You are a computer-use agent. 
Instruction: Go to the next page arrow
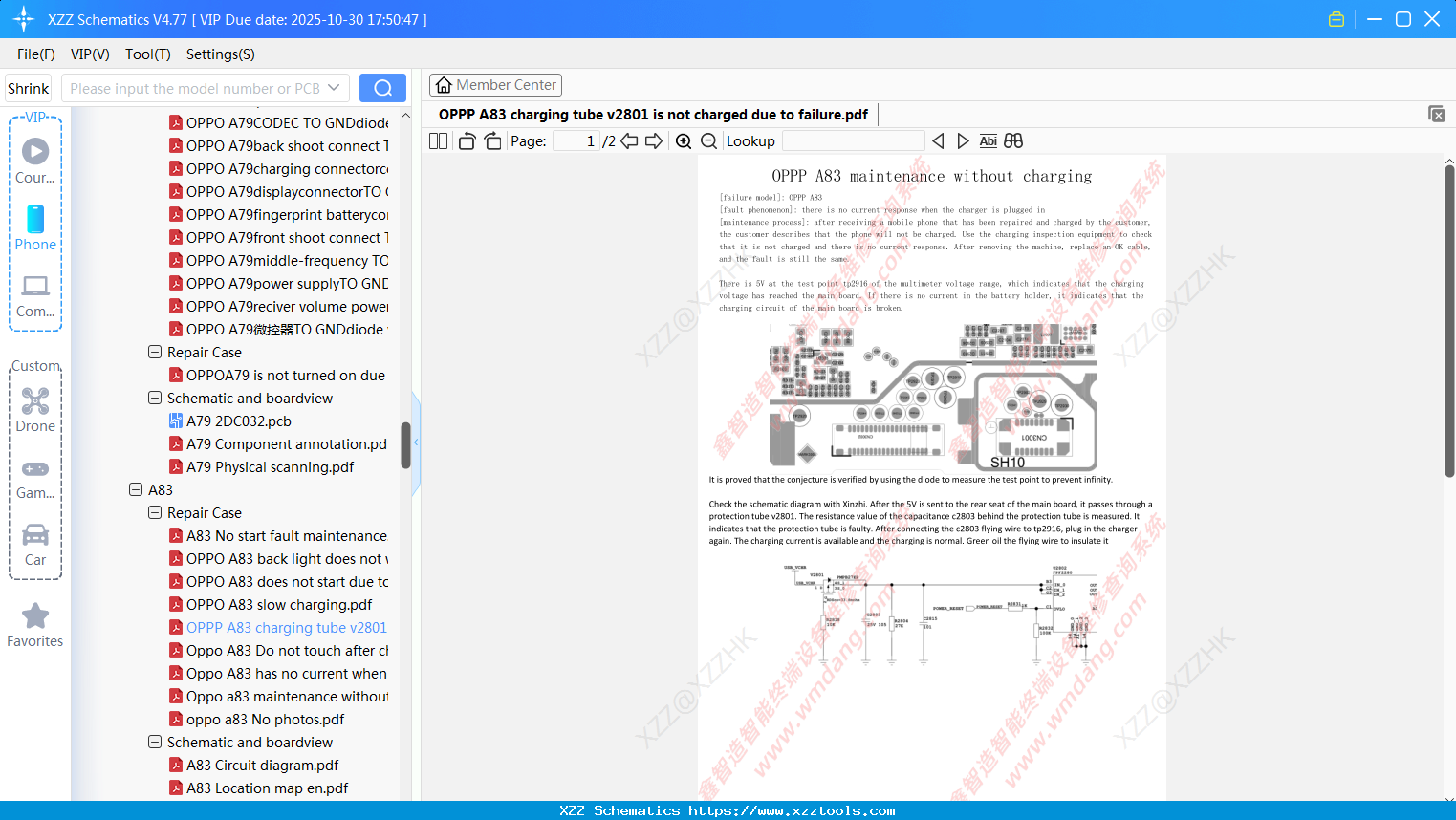coord(654,141)
